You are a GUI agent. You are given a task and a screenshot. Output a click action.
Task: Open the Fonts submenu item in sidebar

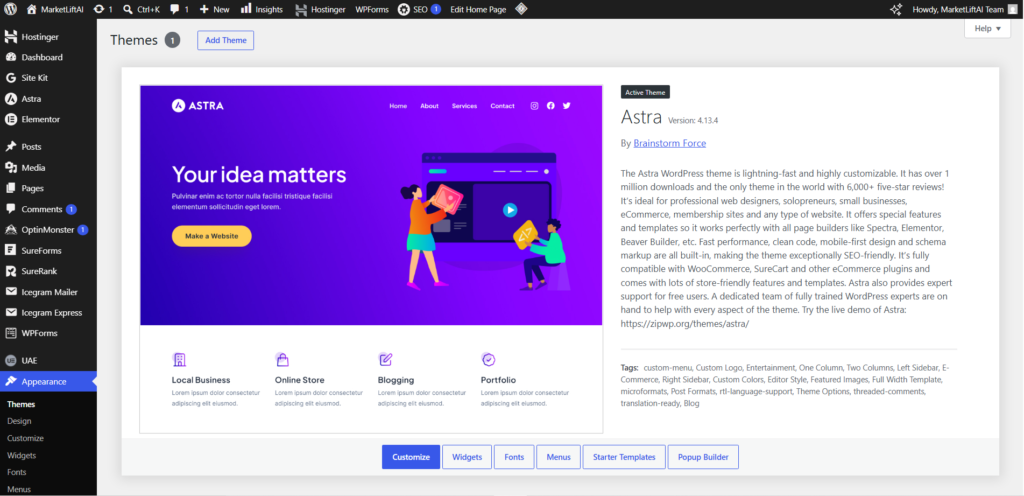(x=17, y=473)
